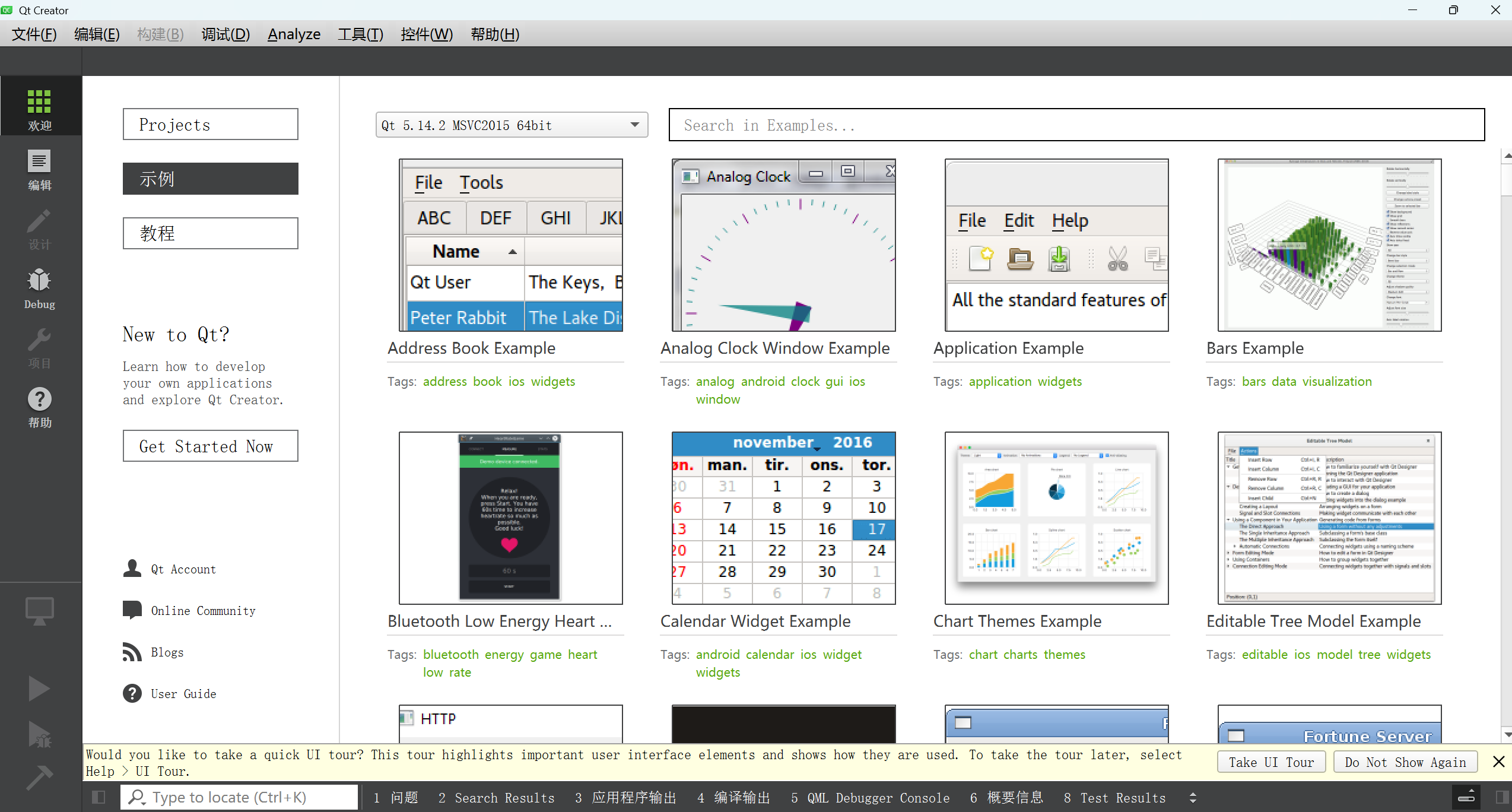Open the 2 Search Results pane
This screenshot has width=1512, height=812.
[496, 797]
